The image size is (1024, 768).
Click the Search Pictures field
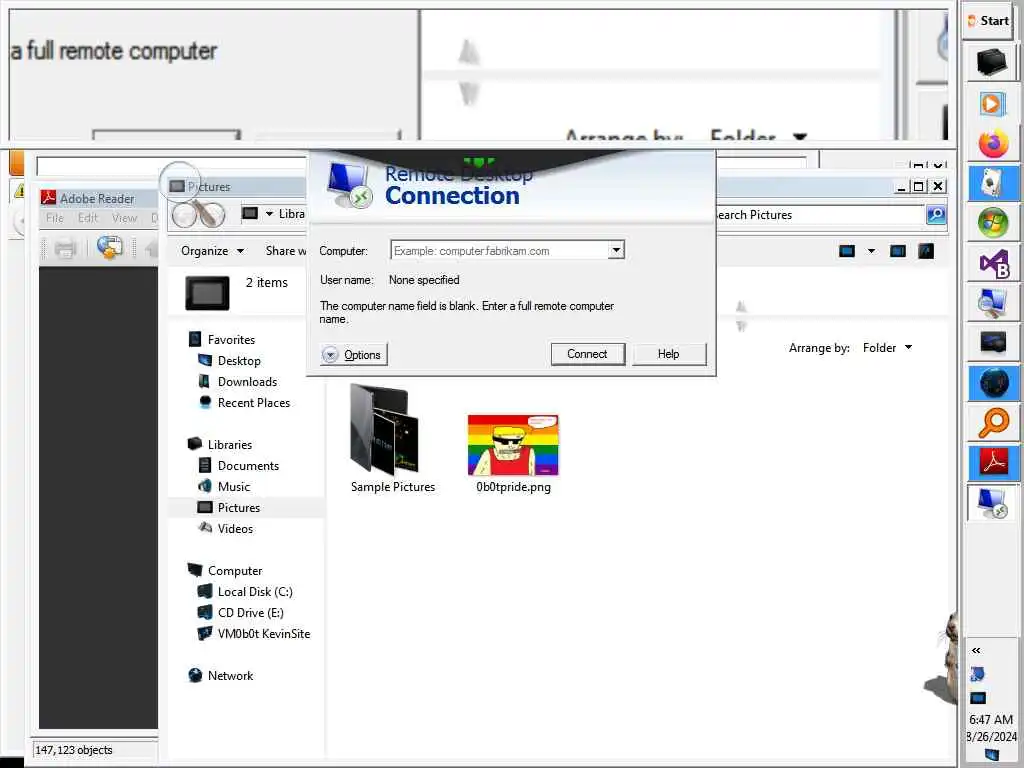tap(820, 215)
